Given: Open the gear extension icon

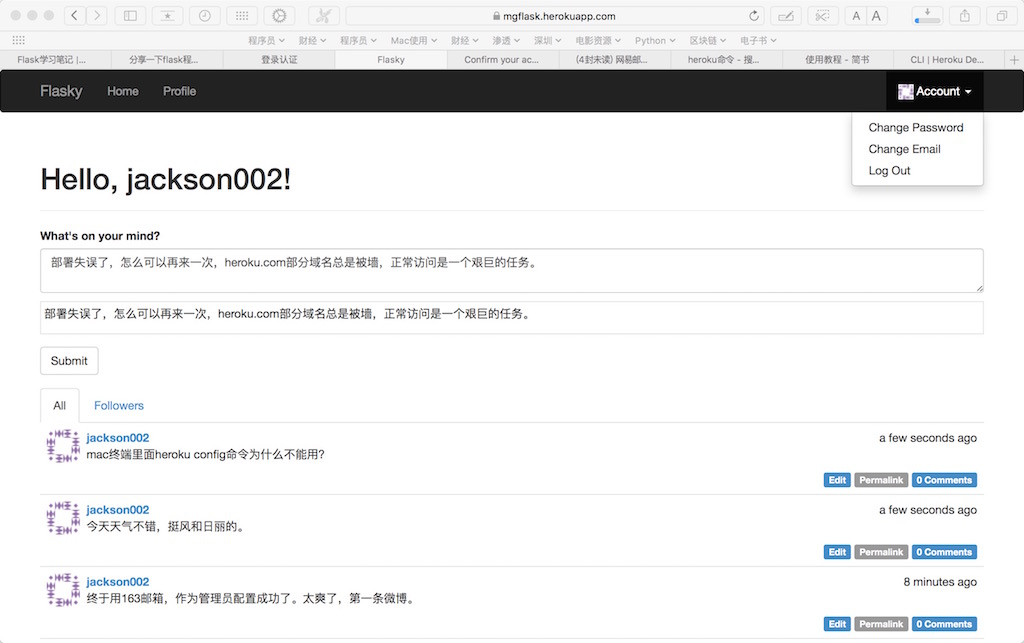Looking at the screenshot, I should tap(278, 16).
